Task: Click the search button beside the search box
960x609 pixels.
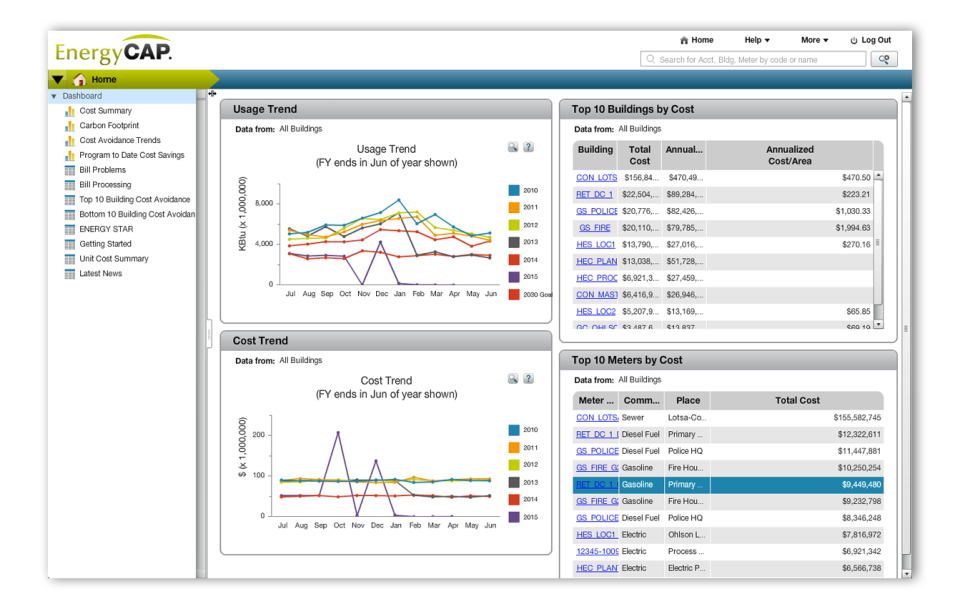Action: [x=884, y=59]
